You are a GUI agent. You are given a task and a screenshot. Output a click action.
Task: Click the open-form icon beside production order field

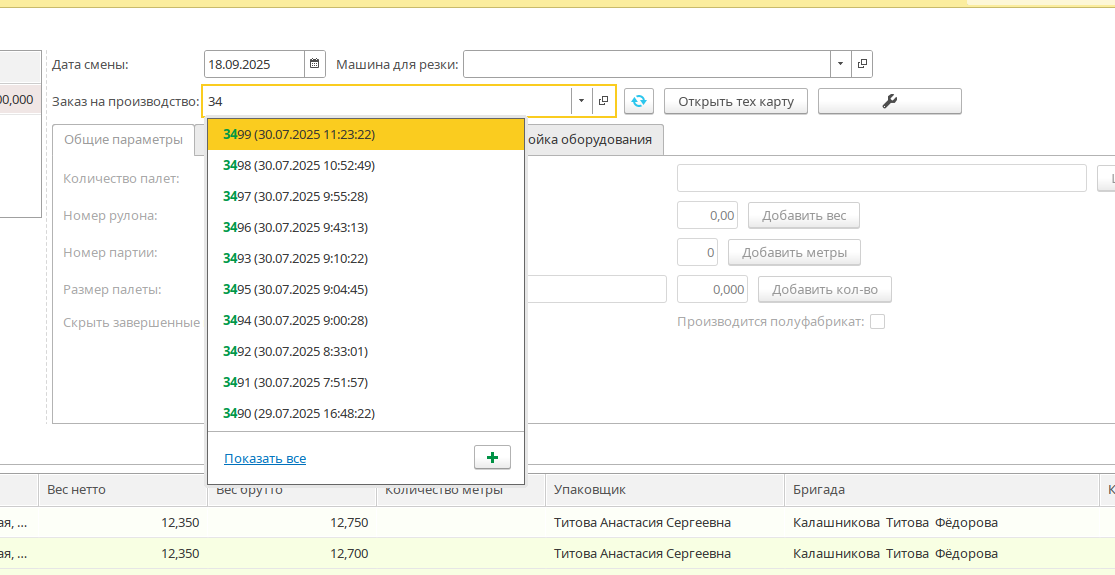point(603,101)
